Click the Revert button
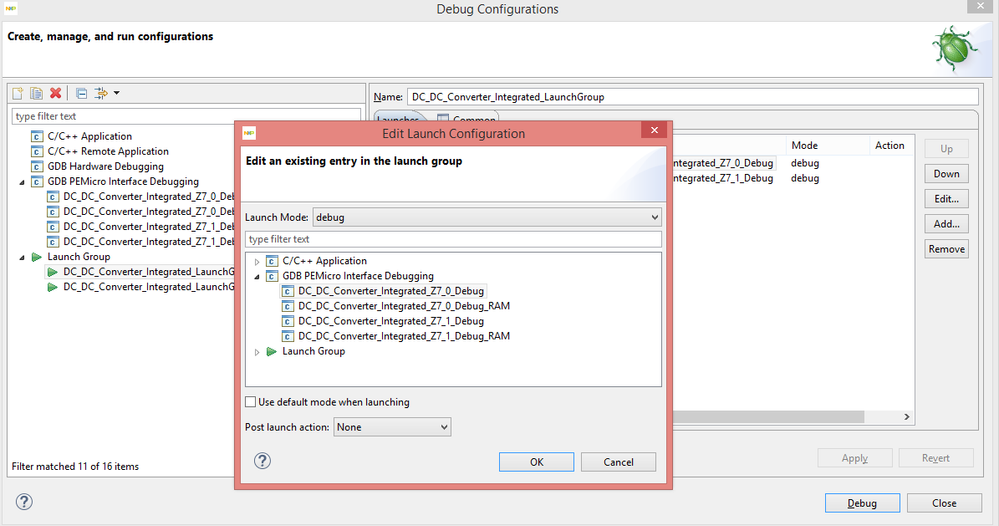The image size is (999, 526). tap(936, 458)
